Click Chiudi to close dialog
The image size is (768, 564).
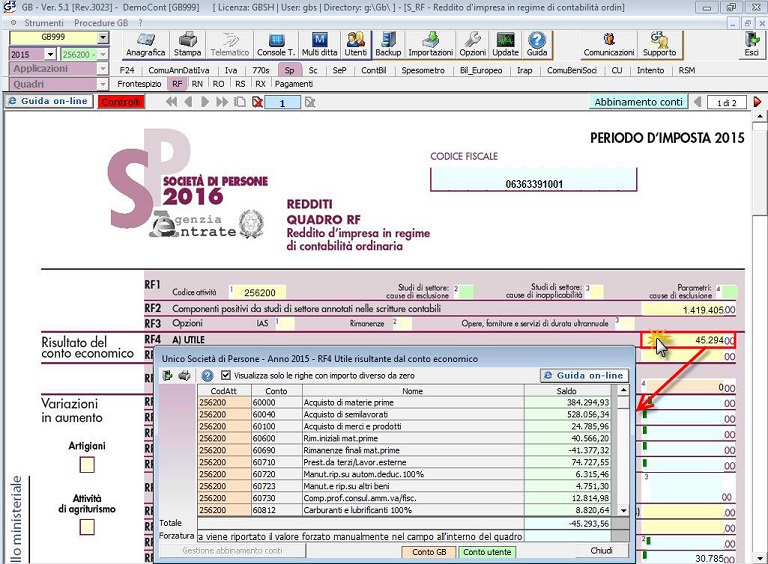[x=601, y=551]
